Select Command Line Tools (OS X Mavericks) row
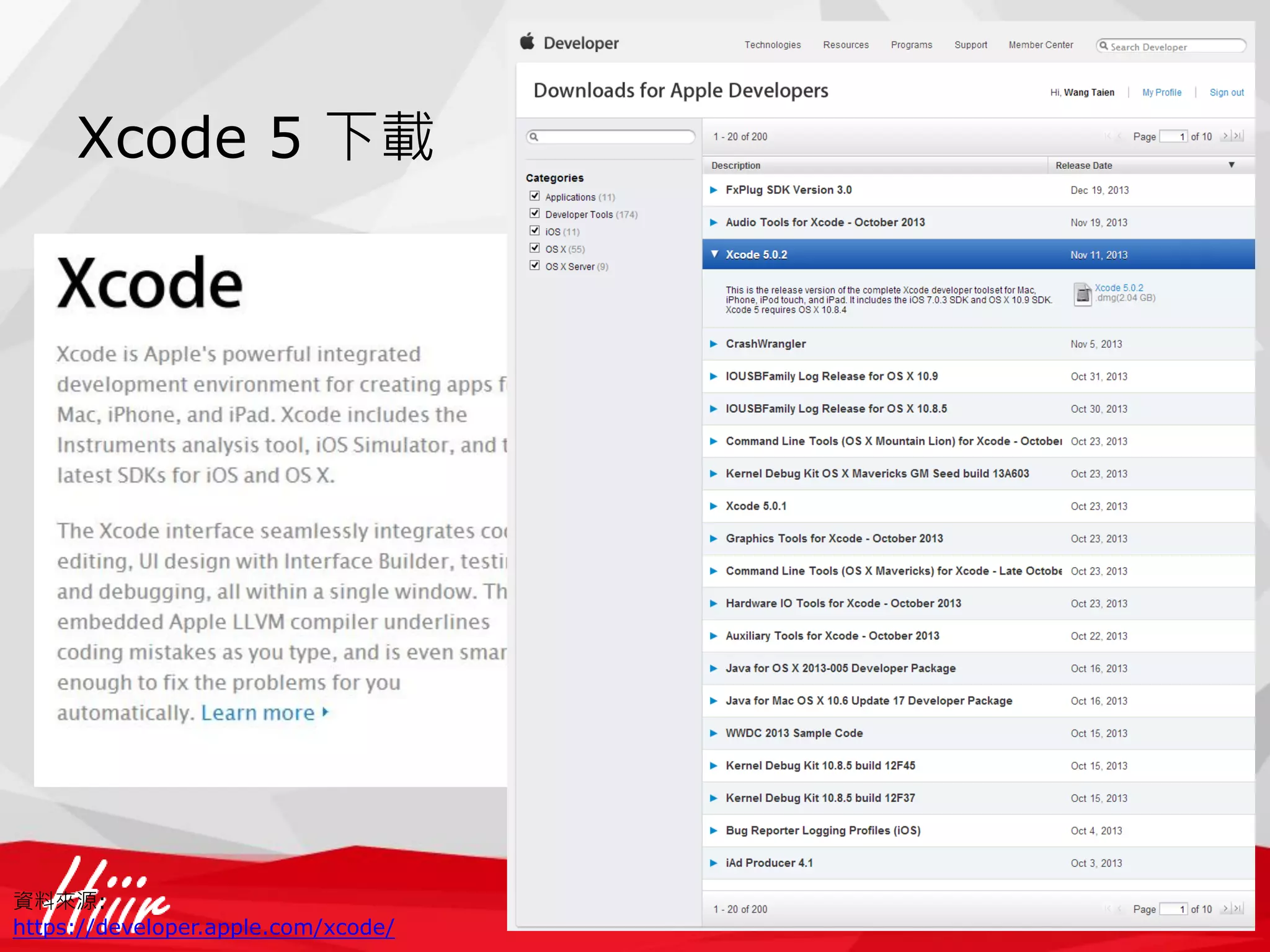The height and width of the screenshot is (952, 1270). (x=979, y=571)
